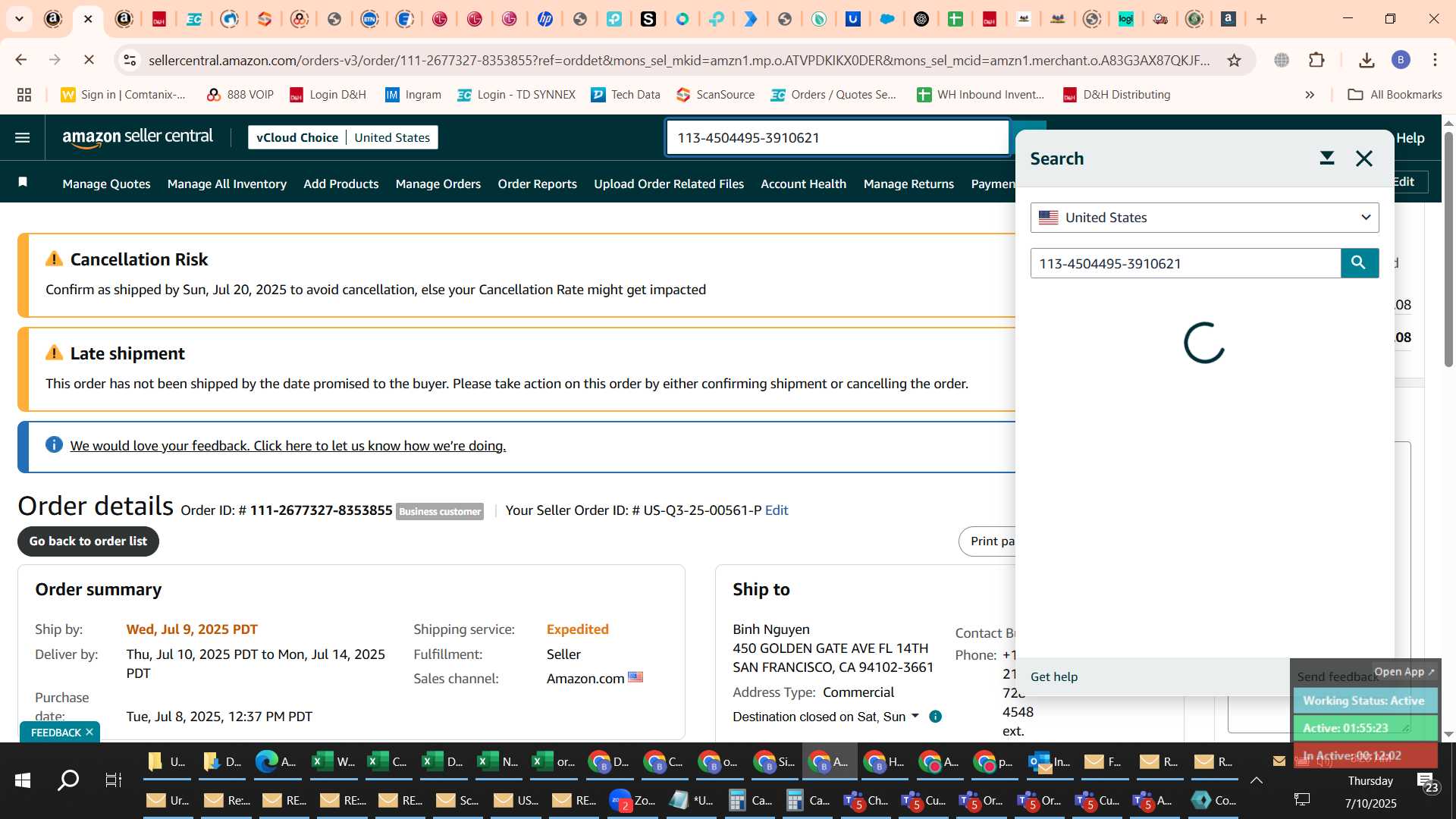
Task: Open Order Reports menu
Action: click(x=537, y=184)
